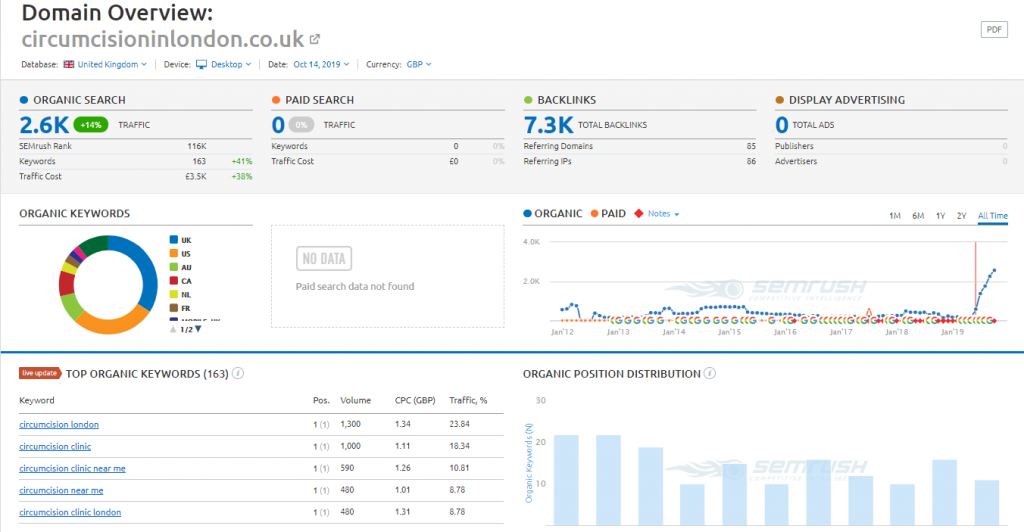Expand the Date Oct 14, 2019 dropdown
1024x532 pixels.
point(320,64)
